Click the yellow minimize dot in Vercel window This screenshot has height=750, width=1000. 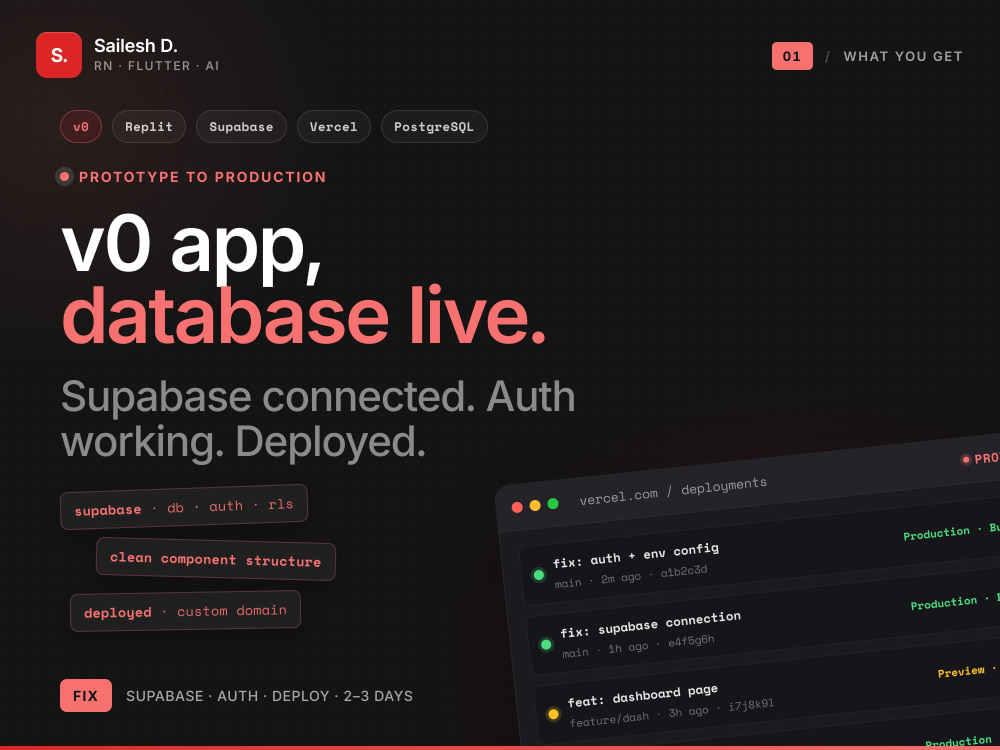point(535,505)
